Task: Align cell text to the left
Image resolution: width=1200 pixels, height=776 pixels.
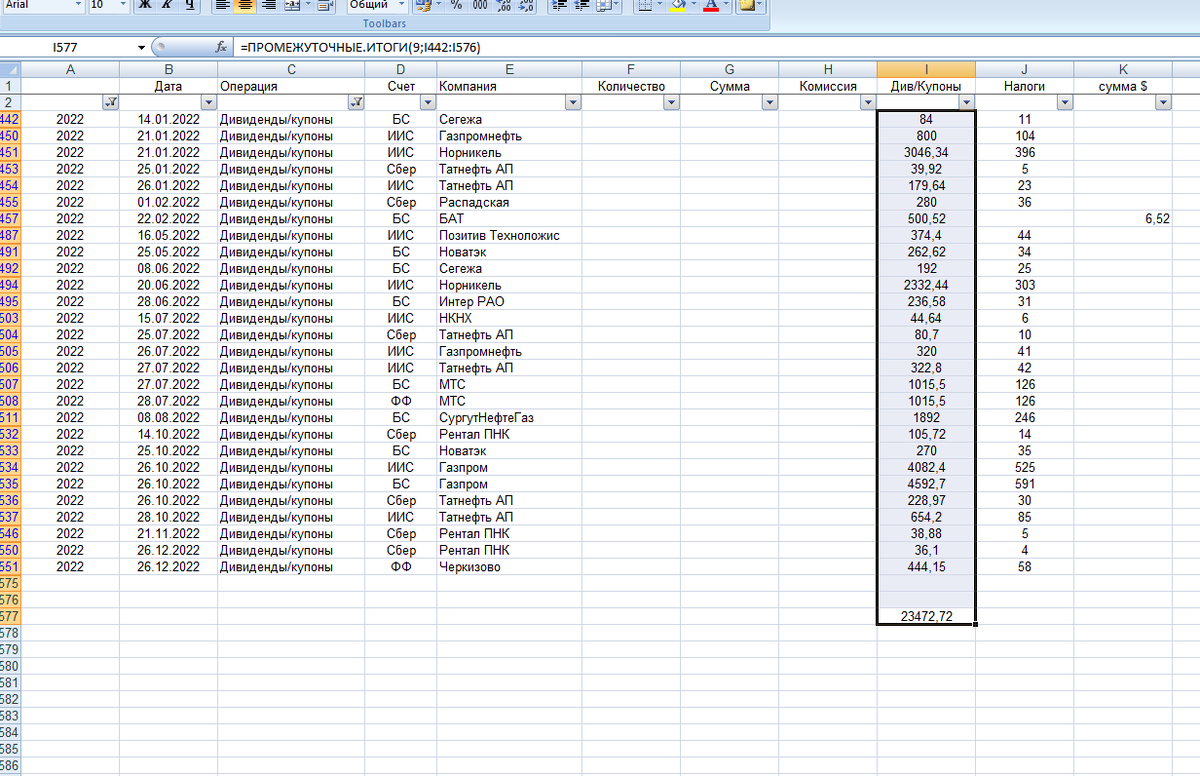Action: click(222, 5)
